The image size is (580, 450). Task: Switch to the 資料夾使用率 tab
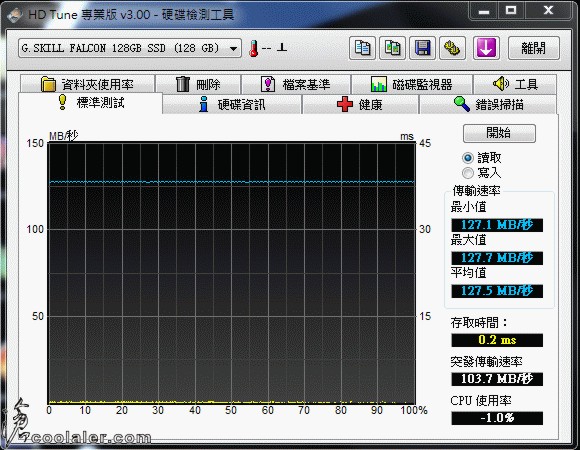[87, 84]
